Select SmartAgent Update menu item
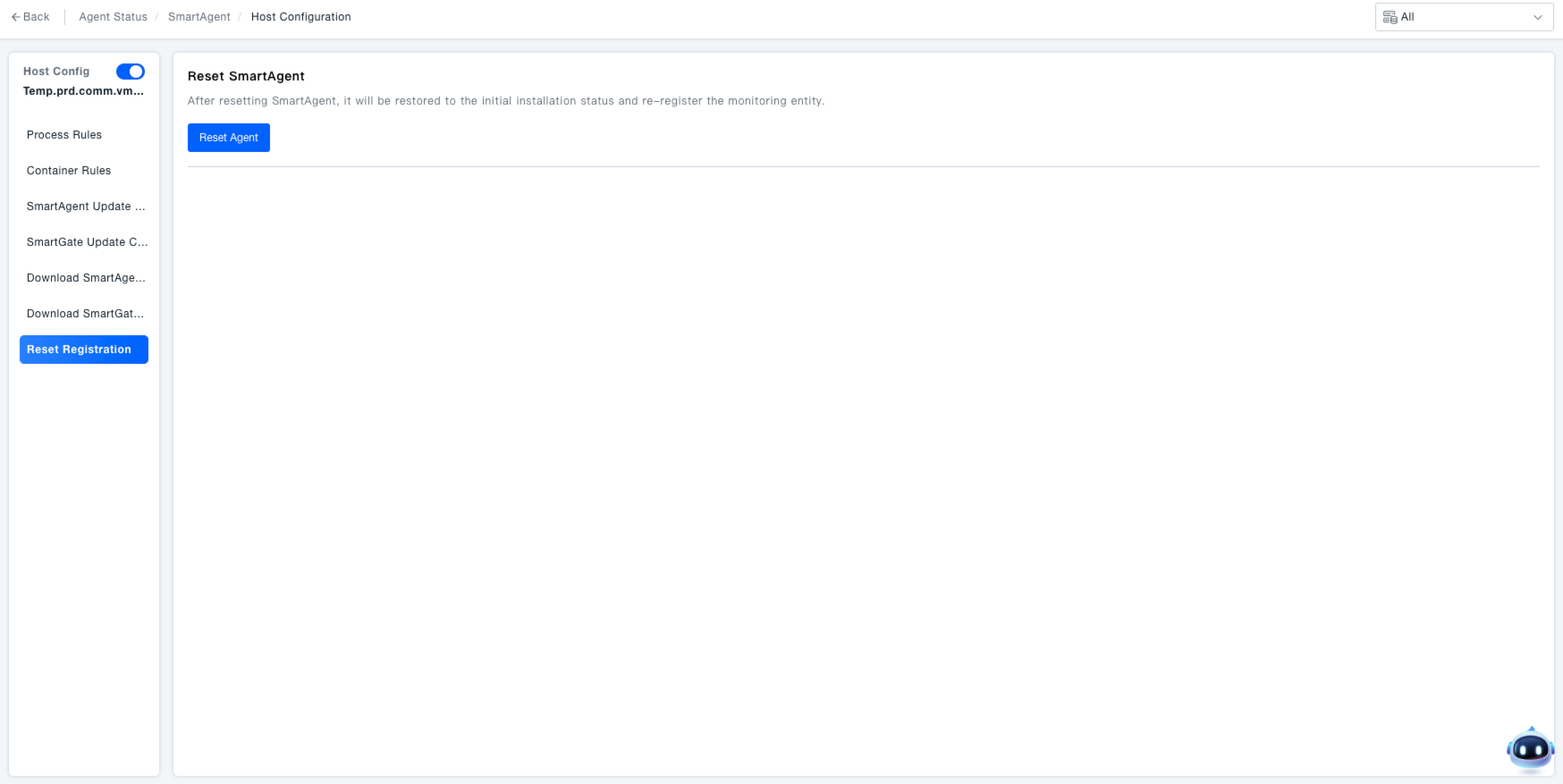The width and height of the screenshot is (1563, 784). (x=85, y=207)
